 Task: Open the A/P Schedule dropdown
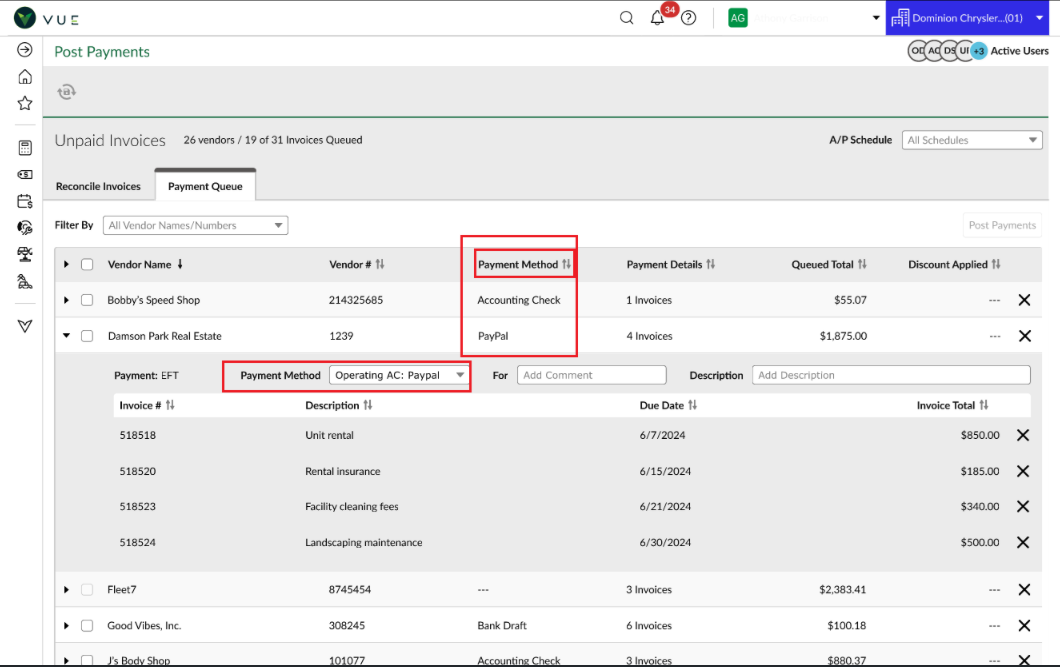click(x=972, y=140)
